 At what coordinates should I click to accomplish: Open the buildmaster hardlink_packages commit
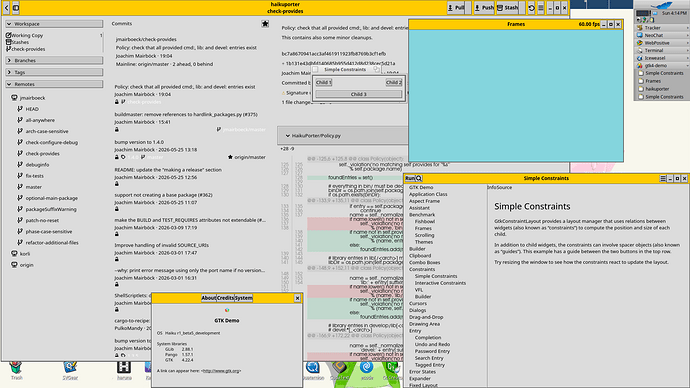(190, 122)
